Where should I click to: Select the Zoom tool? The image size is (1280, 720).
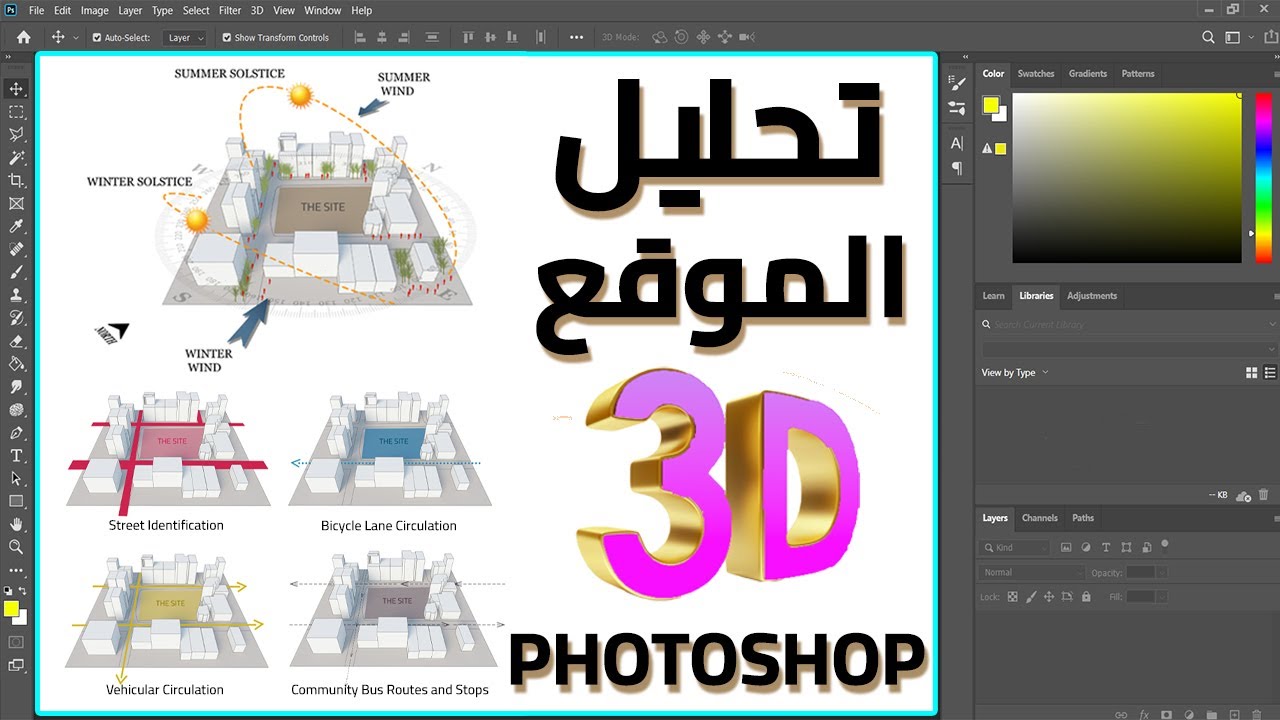coord(16,547)
